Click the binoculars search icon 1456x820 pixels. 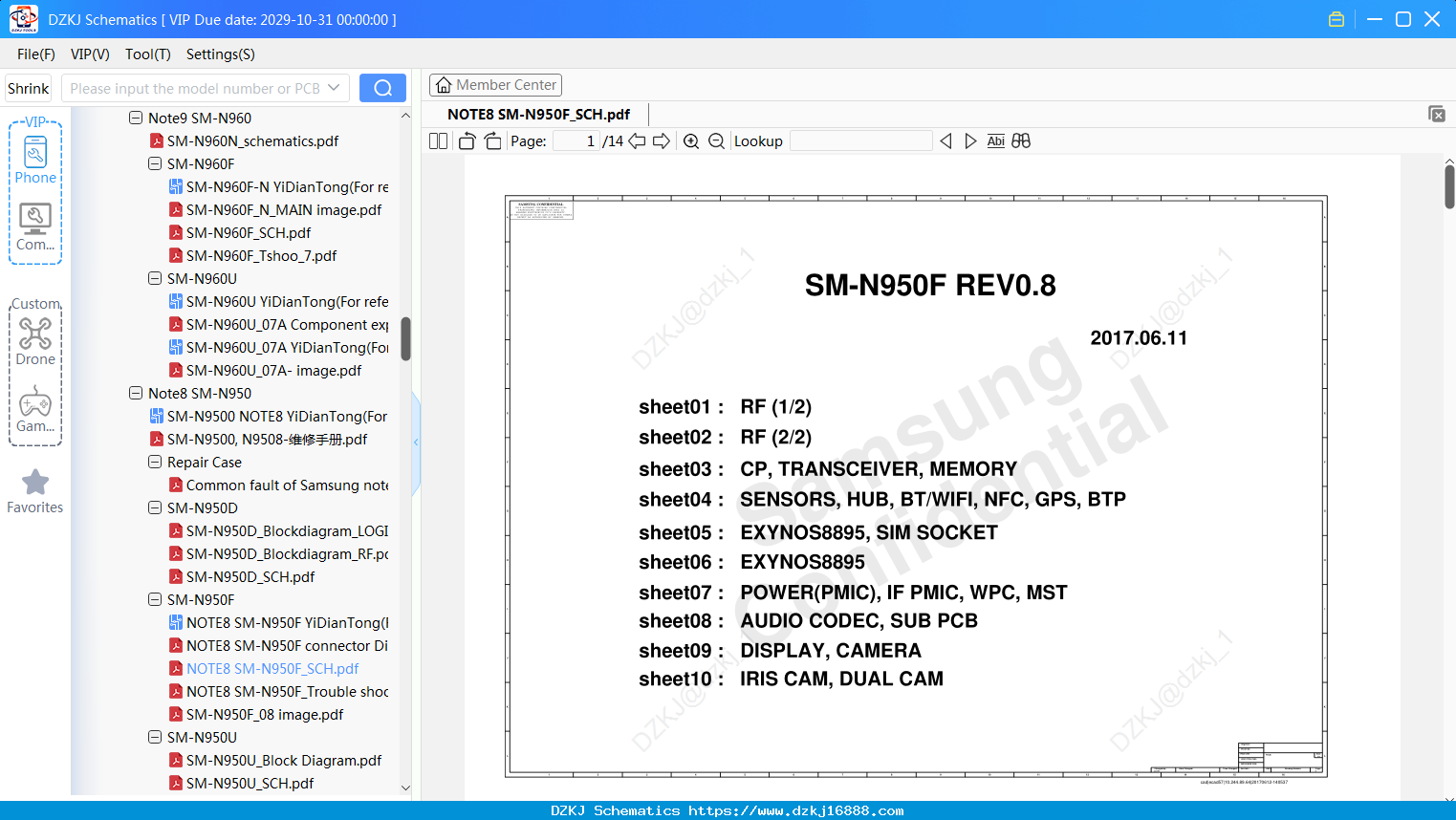(x=1021, y=141)
